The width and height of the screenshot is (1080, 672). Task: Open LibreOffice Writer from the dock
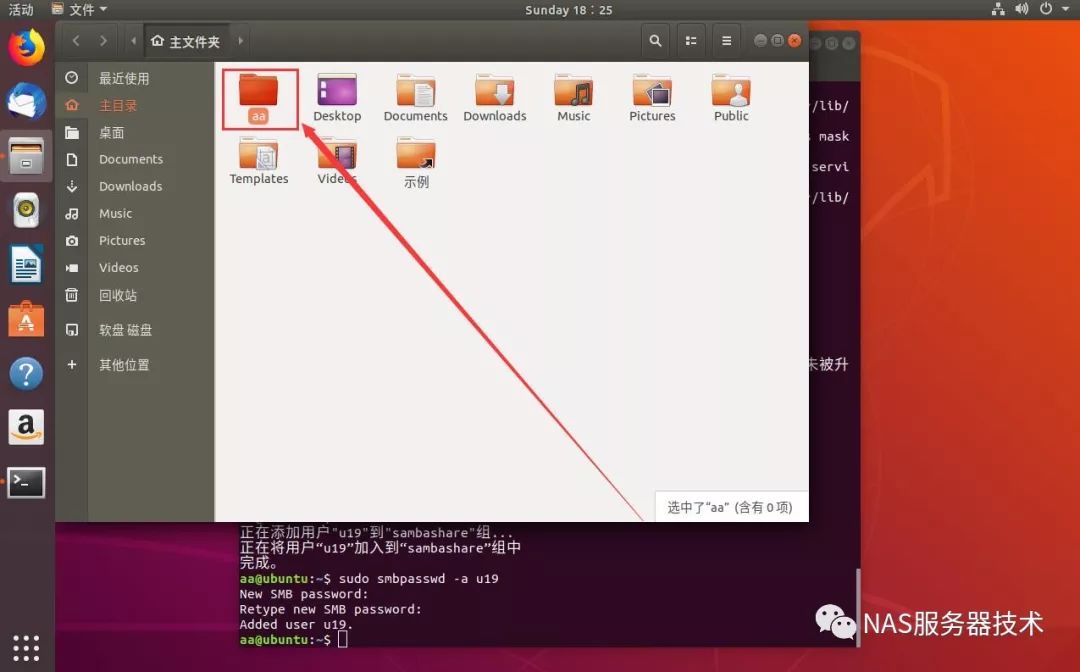(x=26, y=264)
